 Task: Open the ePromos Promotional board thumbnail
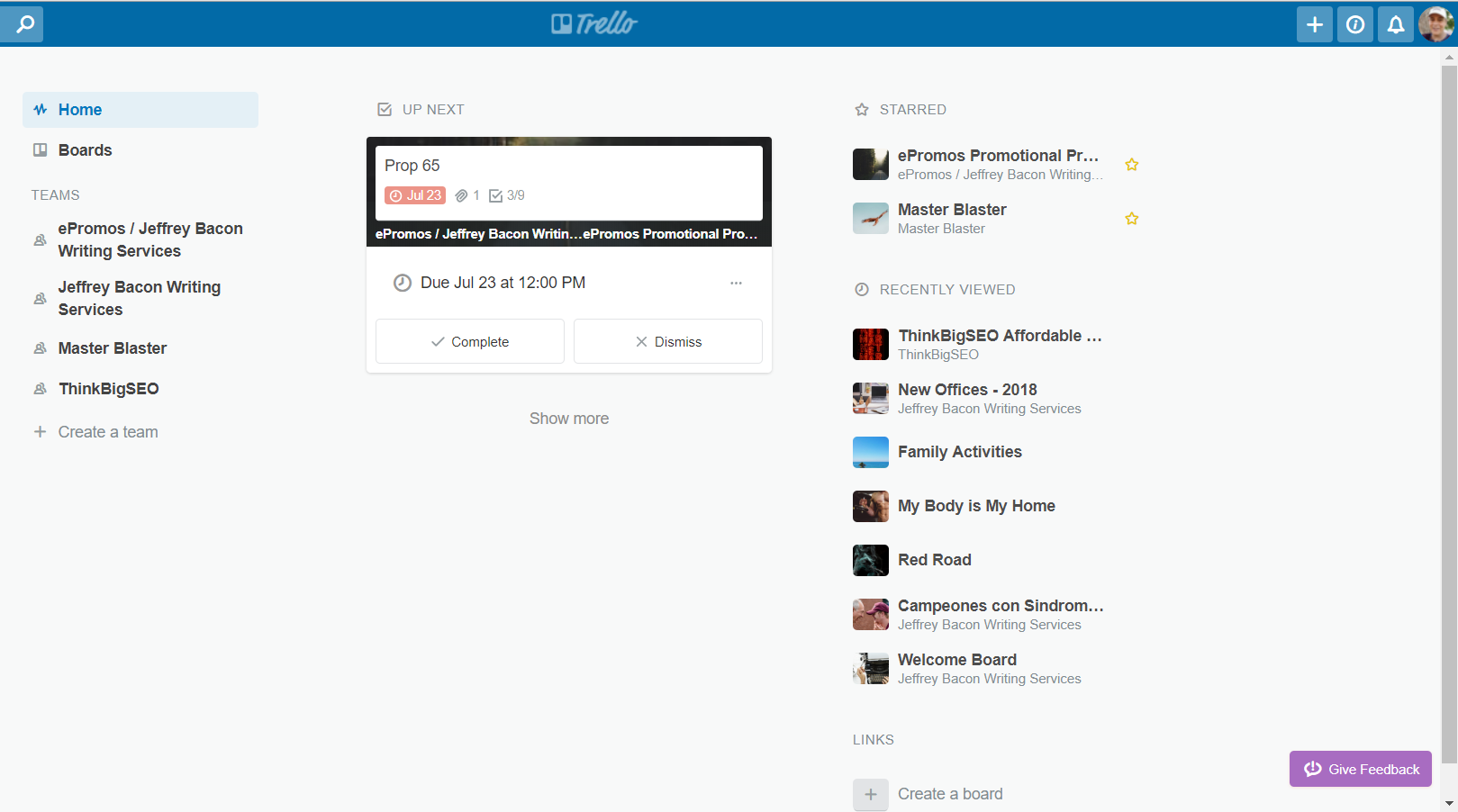coord(871,165)
